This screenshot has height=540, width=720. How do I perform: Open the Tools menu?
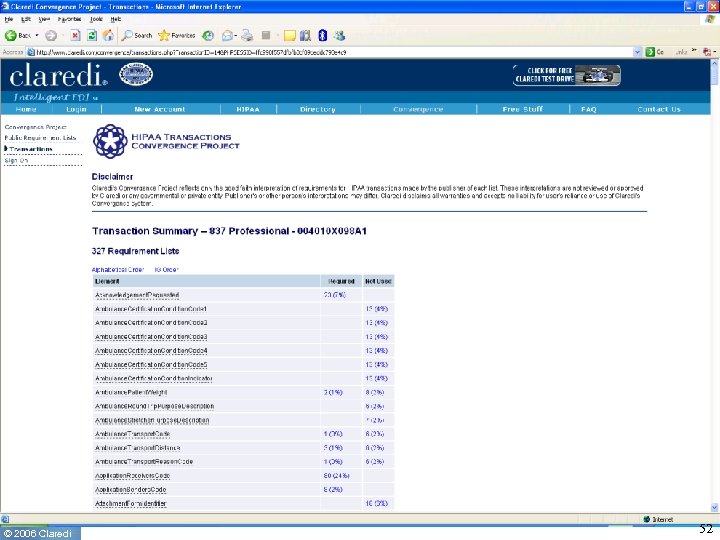tap(96, 19)
